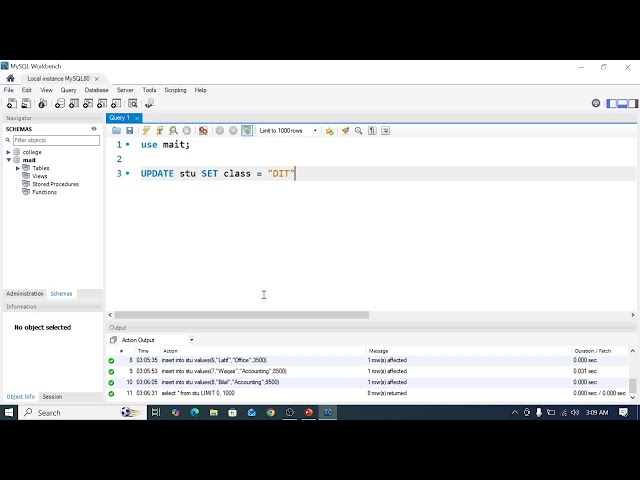This screenshot has height=480, width=640.
Task: Stop the executing query
Action: [x=187, y=131]
